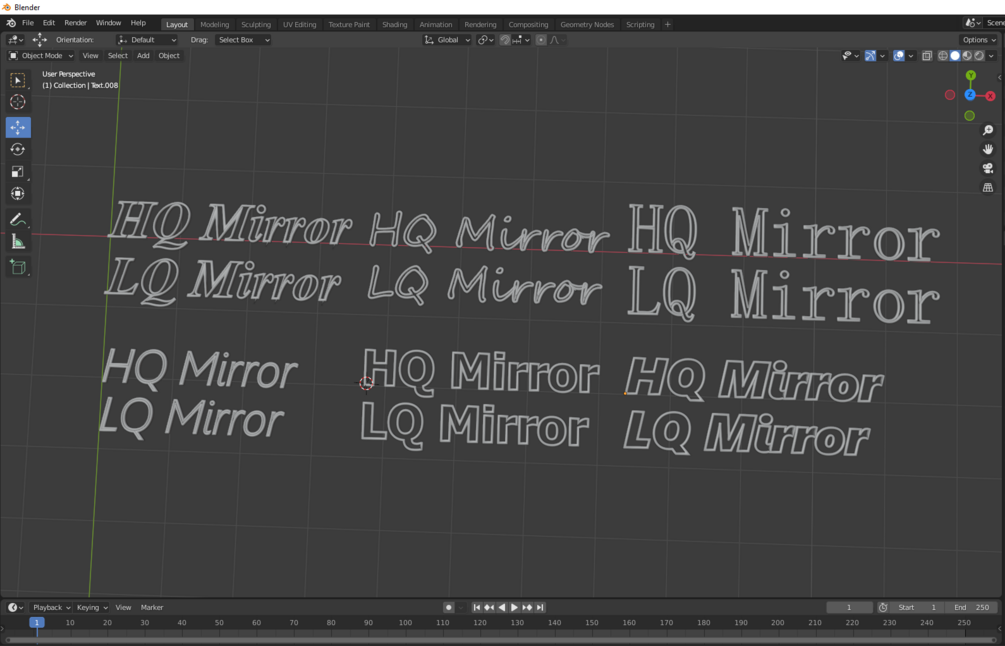
Task: Open the Options dropdown
Action: [979, 40]
